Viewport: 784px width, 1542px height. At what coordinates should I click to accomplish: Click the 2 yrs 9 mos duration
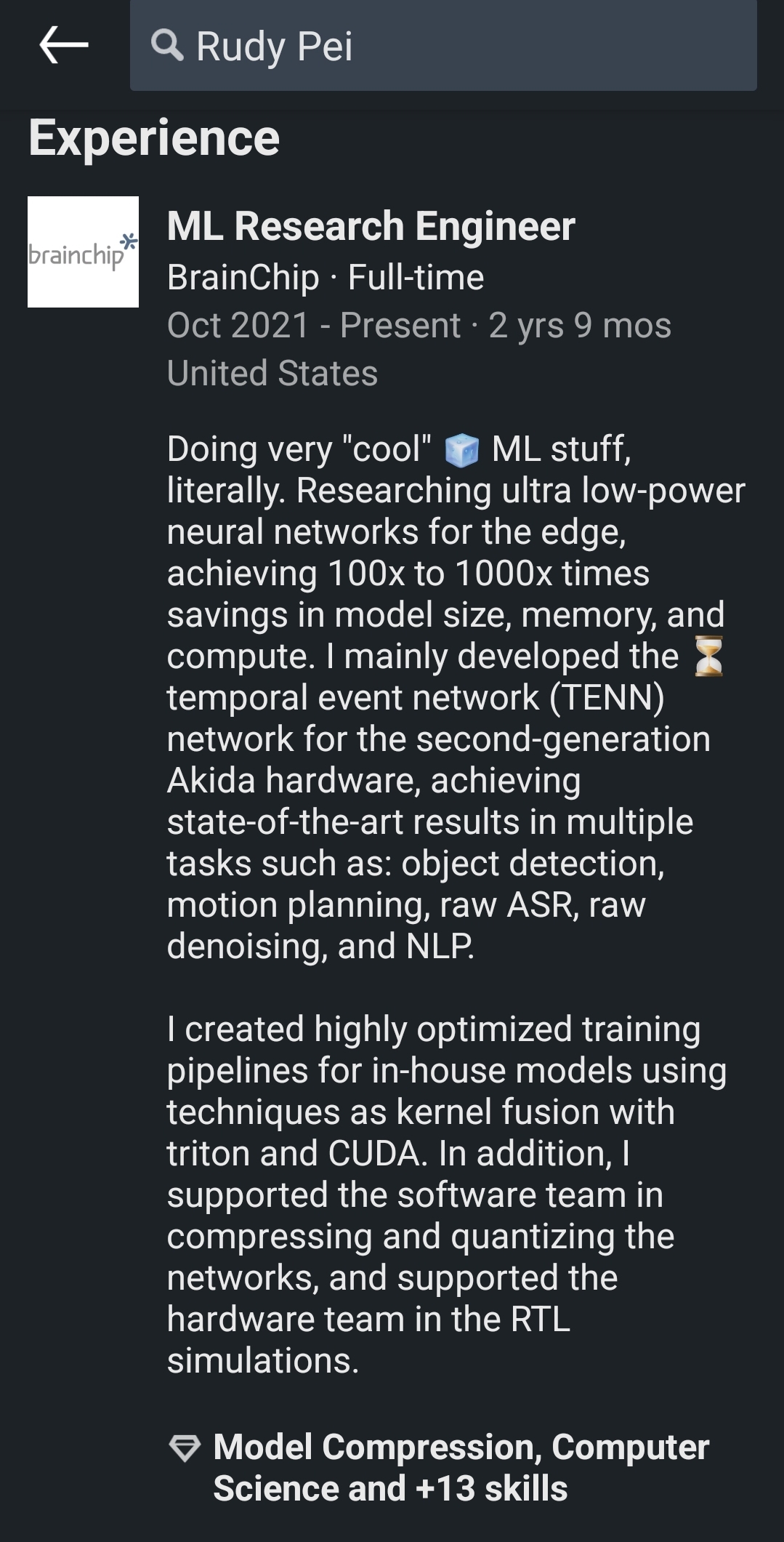tap(580, 325)
